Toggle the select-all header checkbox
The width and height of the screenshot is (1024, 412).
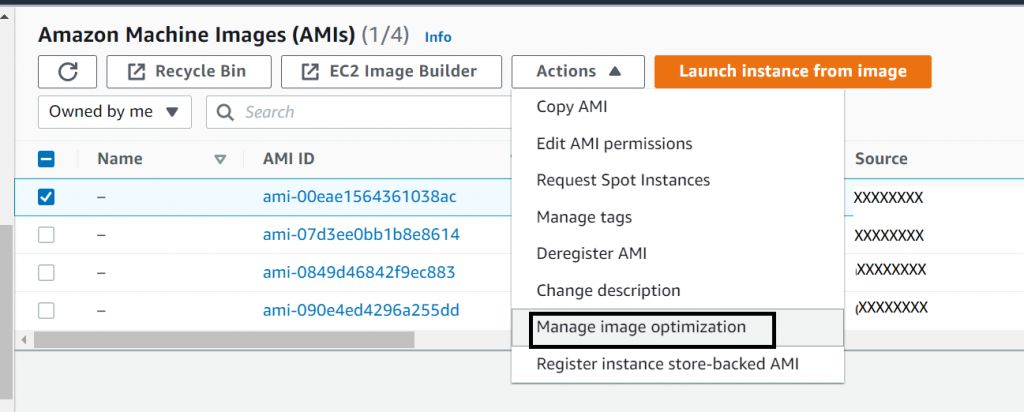(46, 159)
